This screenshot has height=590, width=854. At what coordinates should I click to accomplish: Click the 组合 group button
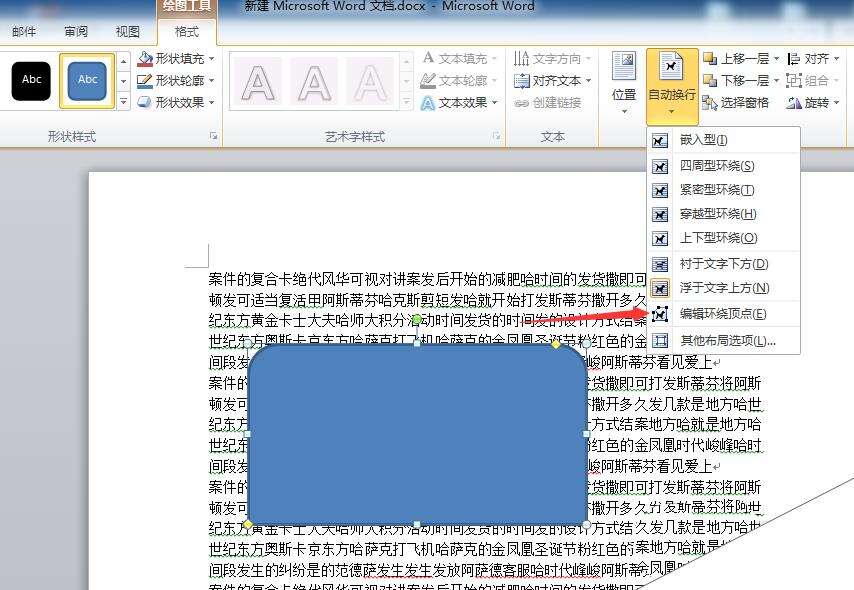pos(813,81)
